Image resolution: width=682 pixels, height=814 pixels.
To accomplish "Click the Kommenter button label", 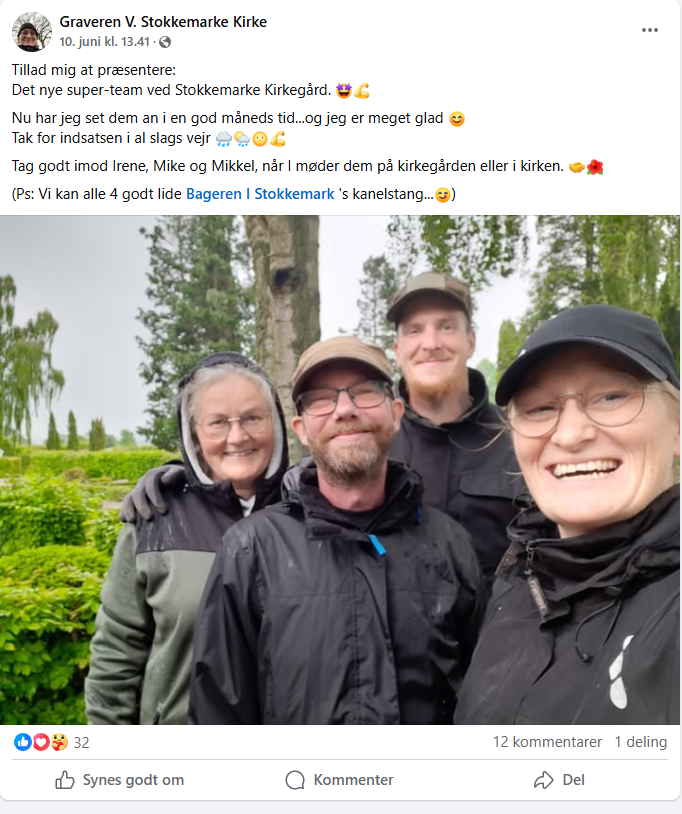I will (353, 780).
